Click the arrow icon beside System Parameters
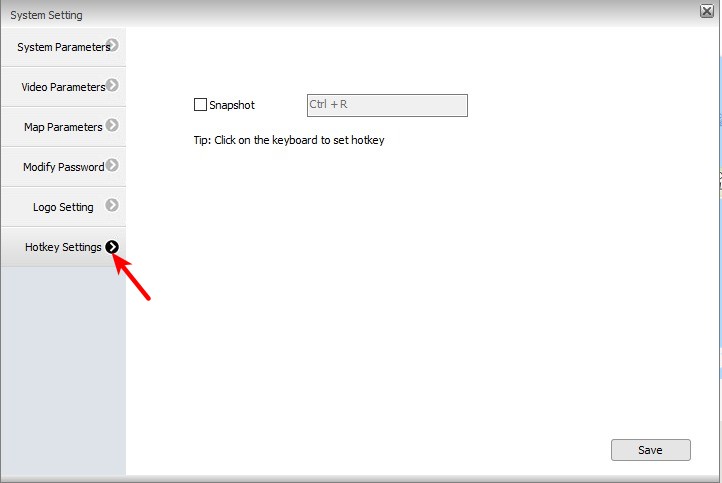 tap(112, 46)
